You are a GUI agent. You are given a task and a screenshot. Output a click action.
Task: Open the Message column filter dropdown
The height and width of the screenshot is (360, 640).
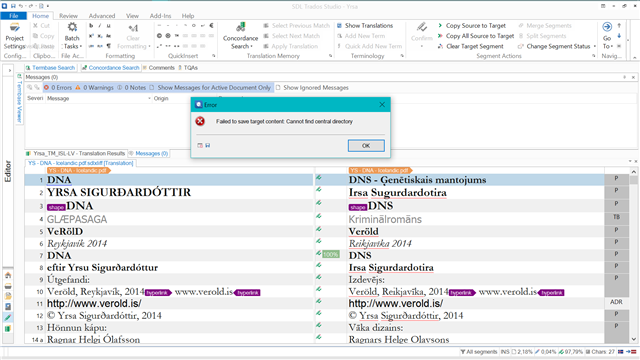point(149,98)
